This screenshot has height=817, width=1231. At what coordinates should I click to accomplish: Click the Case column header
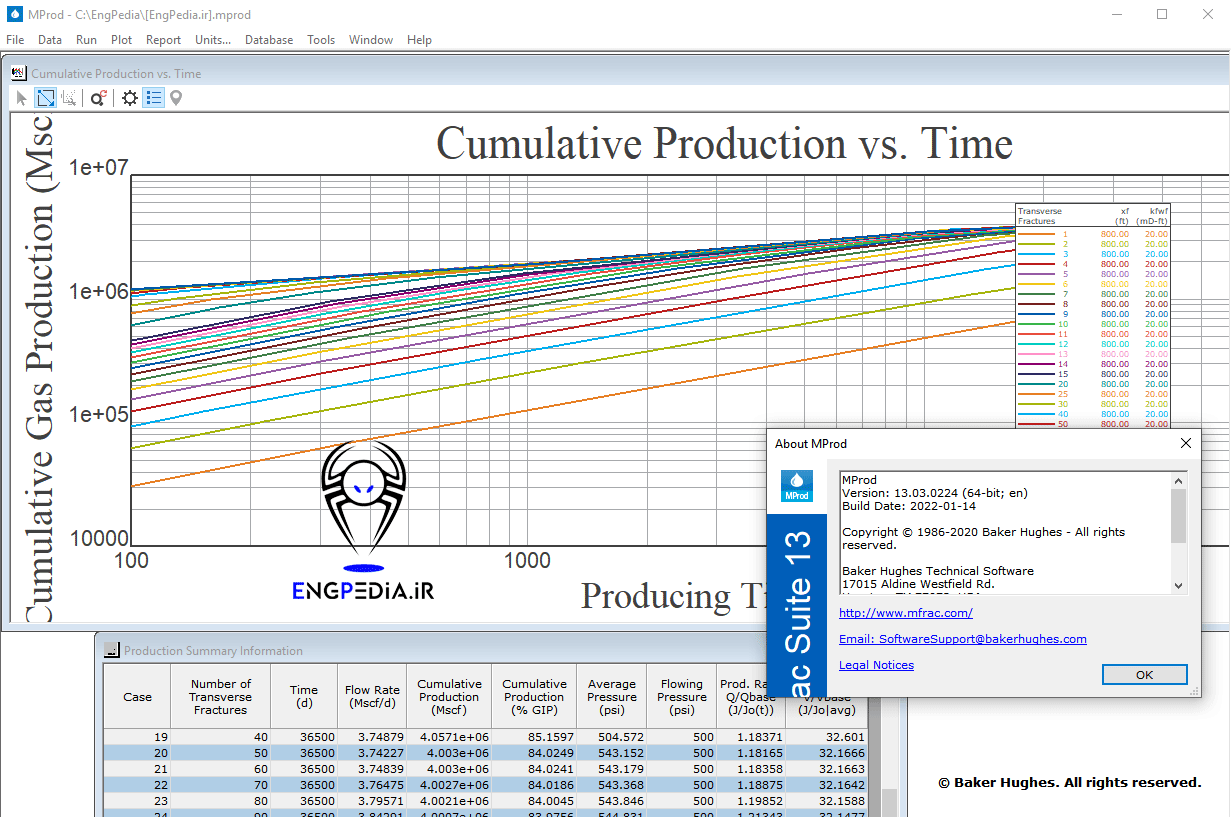coord(137,697)
